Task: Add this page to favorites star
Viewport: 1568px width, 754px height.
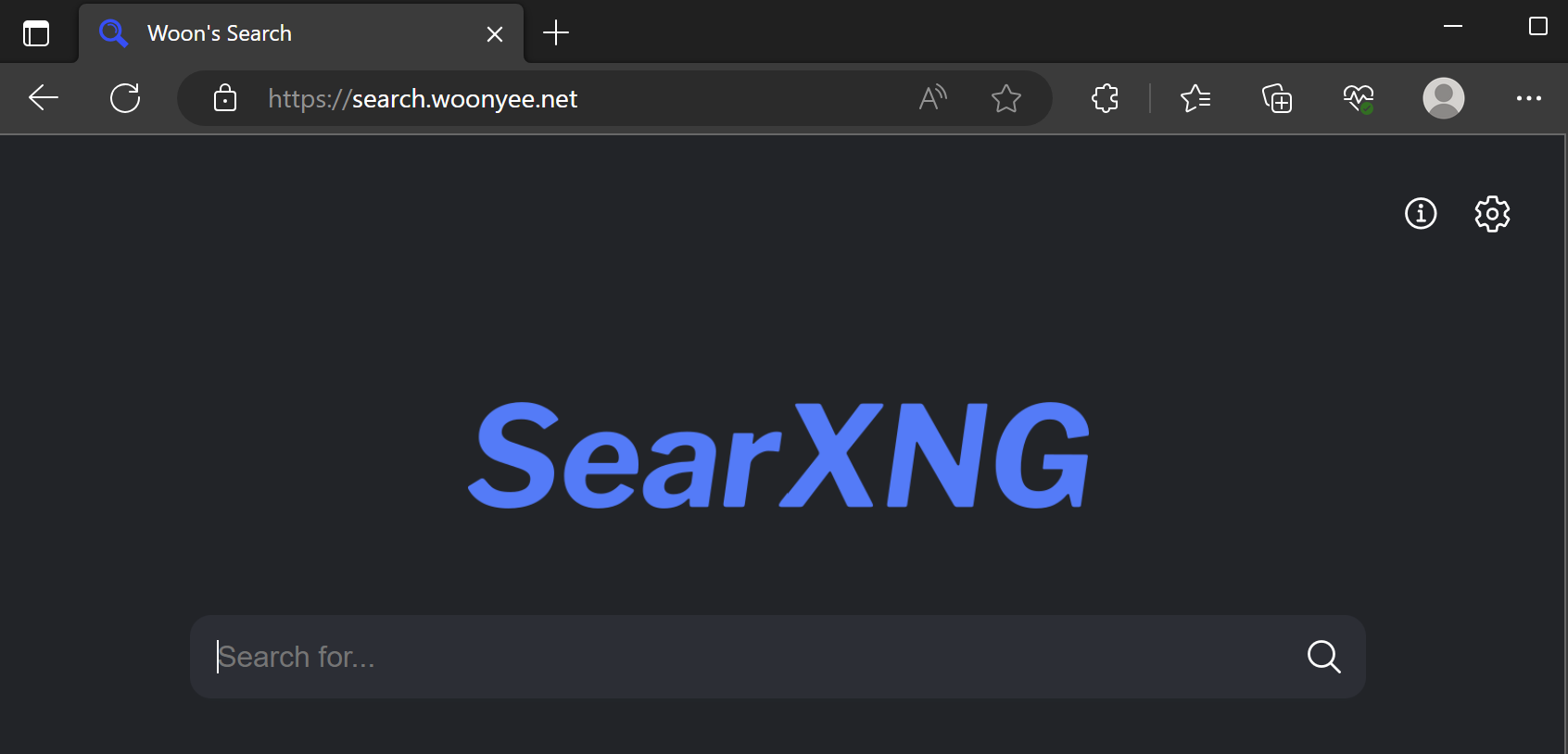Action: pyautogui.click(x=1006, y=98)
